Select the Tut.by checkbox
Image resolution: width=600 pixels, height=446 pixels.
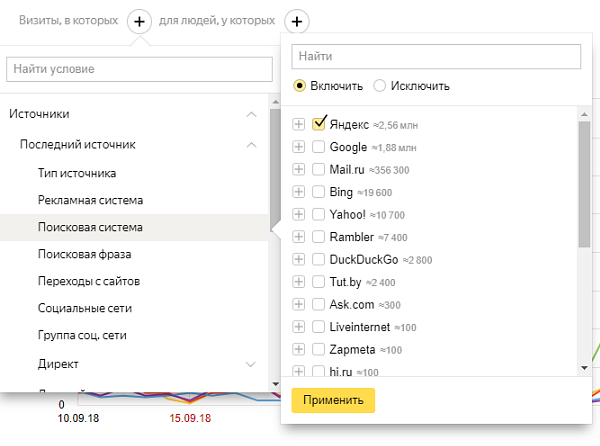(x=318, y=282)
